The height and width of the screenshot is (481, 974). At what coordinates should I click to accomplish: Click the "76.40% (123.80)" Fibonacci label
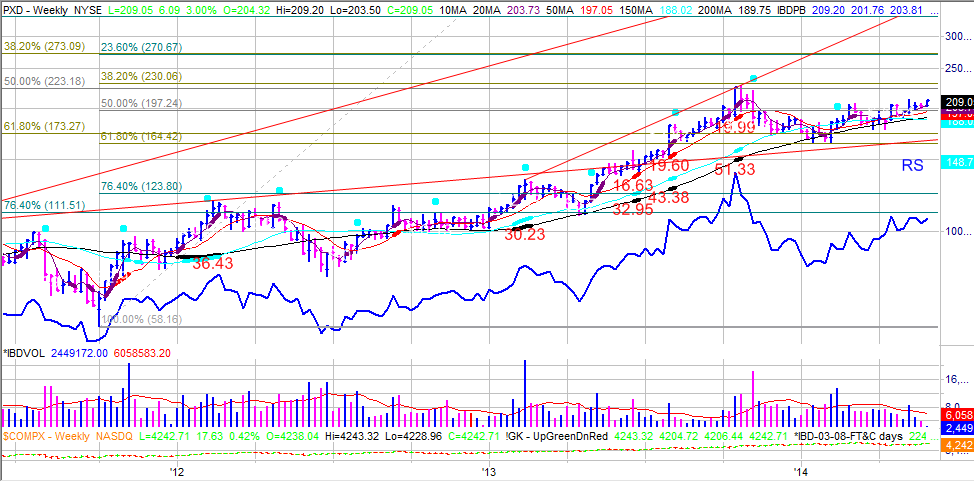click(x=141, y=185)
